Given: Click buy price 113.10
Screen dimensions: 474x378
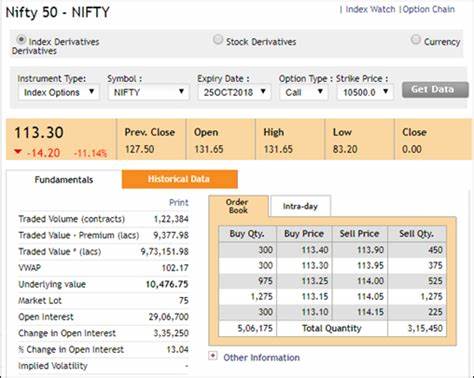Looking at the screenshot, I should click(315, 312).
